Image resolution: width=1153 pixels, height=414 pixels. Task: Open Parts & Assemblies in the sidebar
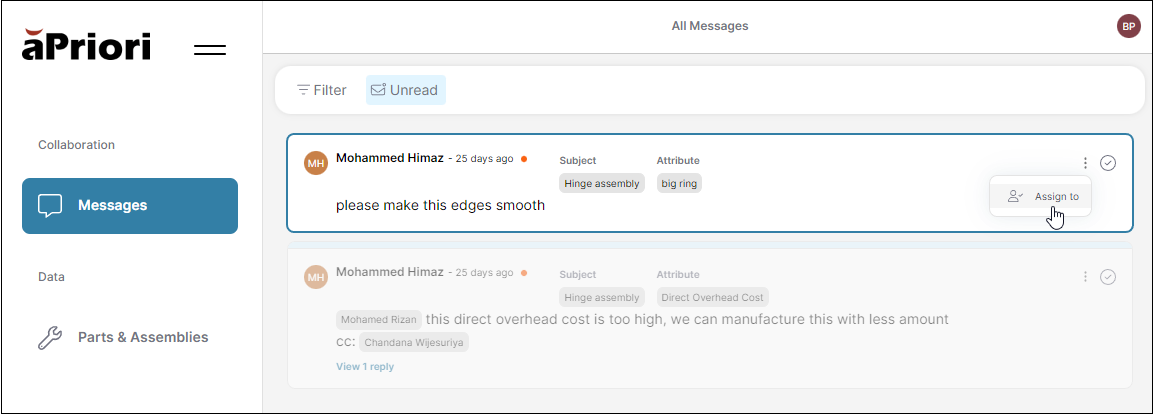143,338
